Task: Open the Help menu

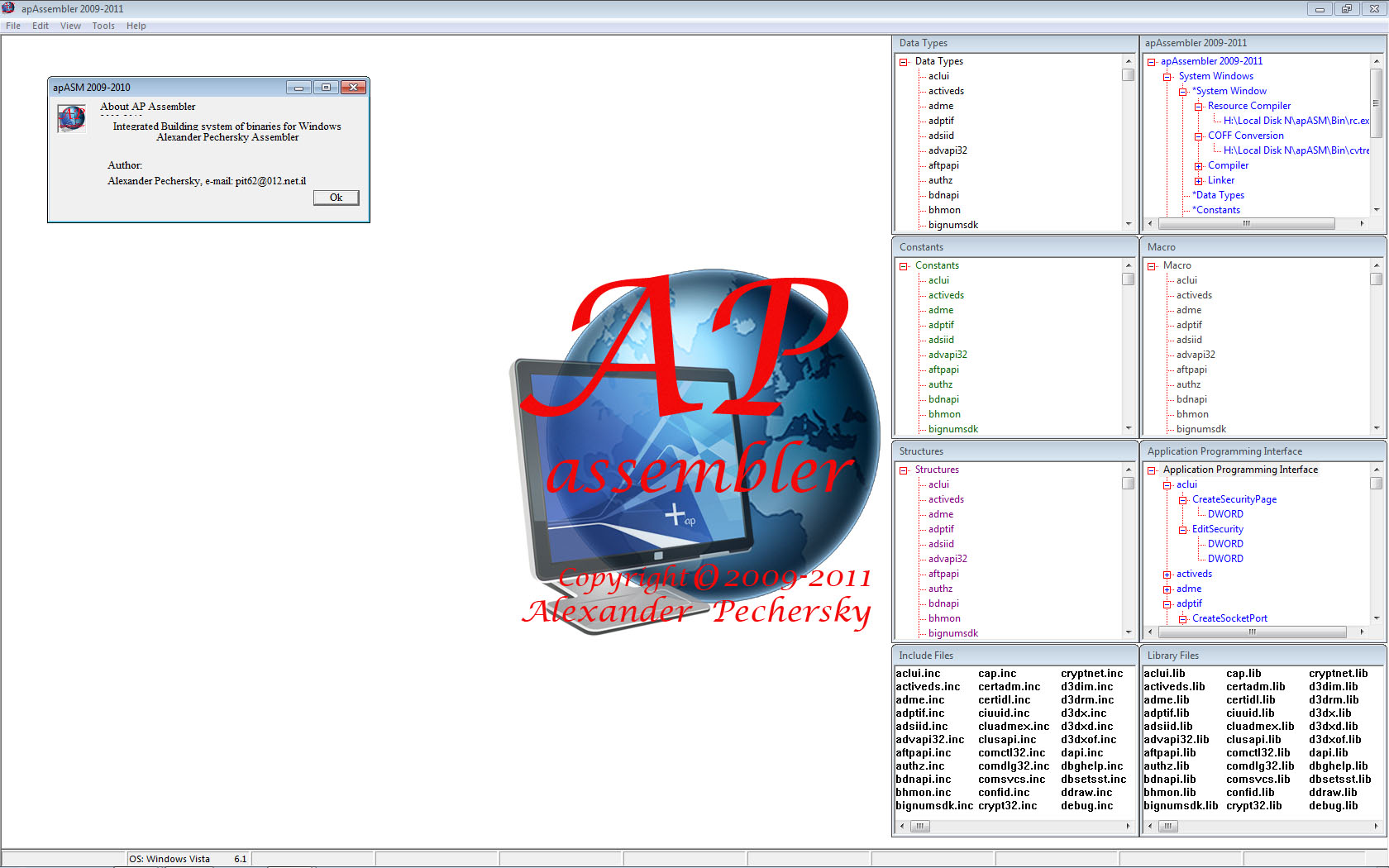Action: [x=136, y=26]
